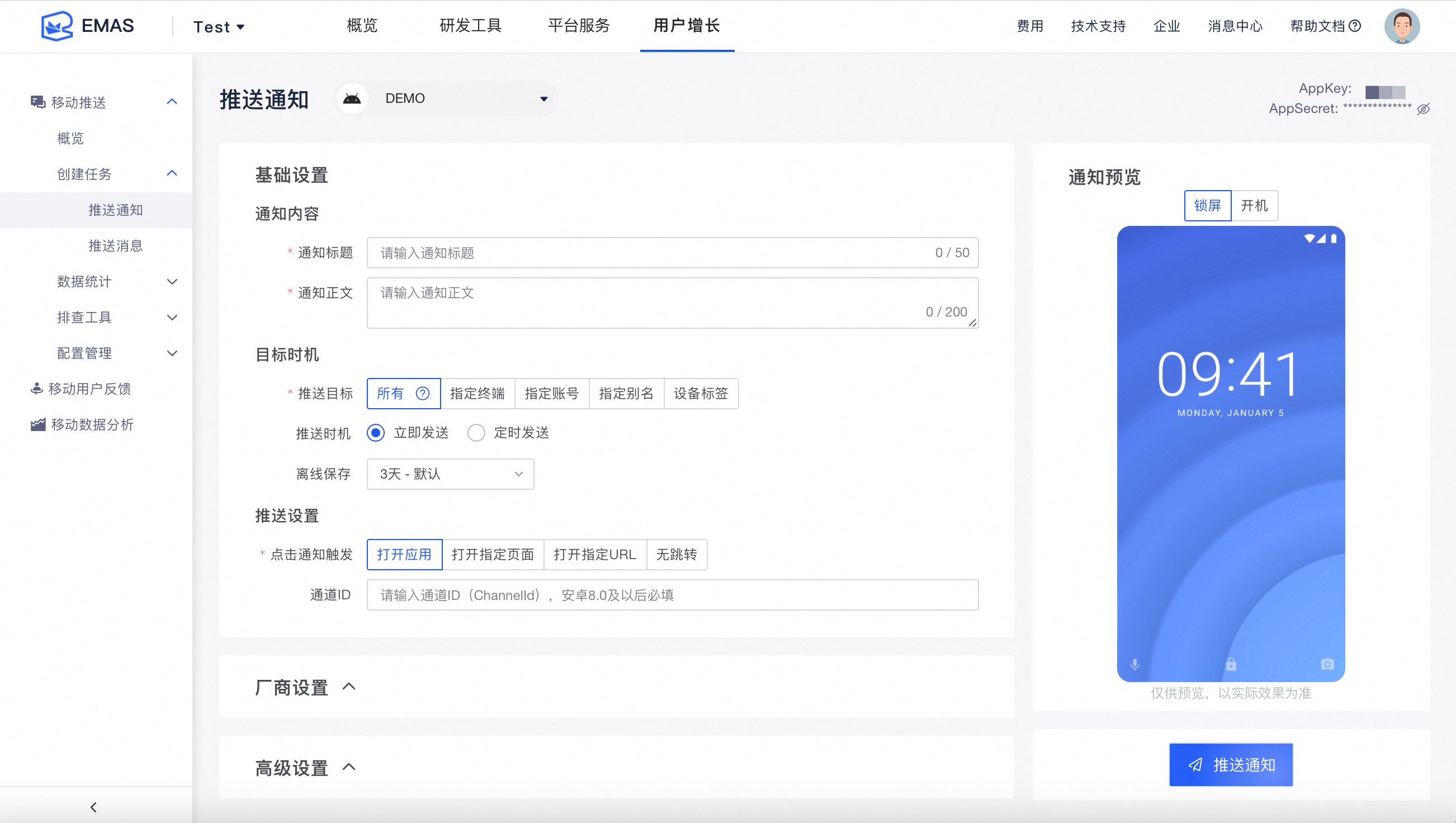1456x823 pixels.
Task: Choose 指定账号 as push target
Action: point(552,394)
